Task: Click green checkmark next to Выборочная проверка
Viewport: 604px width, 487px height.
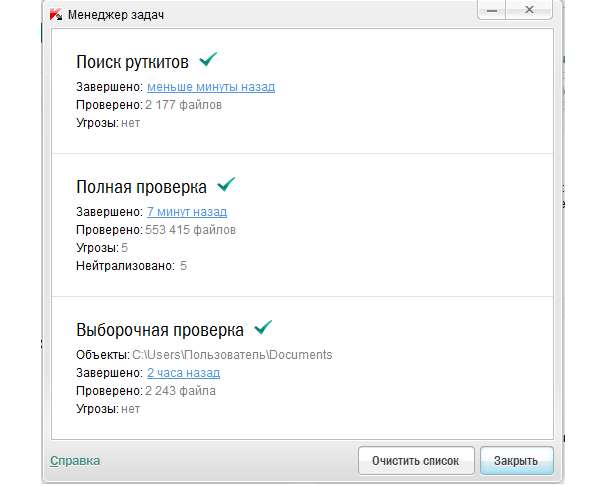Action: [263, 328]
